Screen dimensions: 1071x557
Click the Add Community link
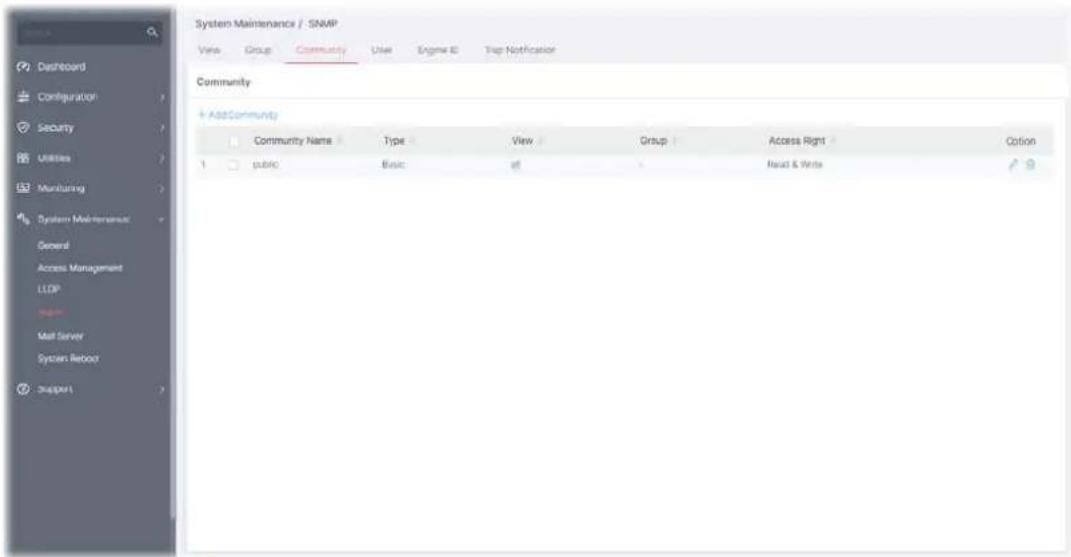pyautogui.click(x=238, y=115)
